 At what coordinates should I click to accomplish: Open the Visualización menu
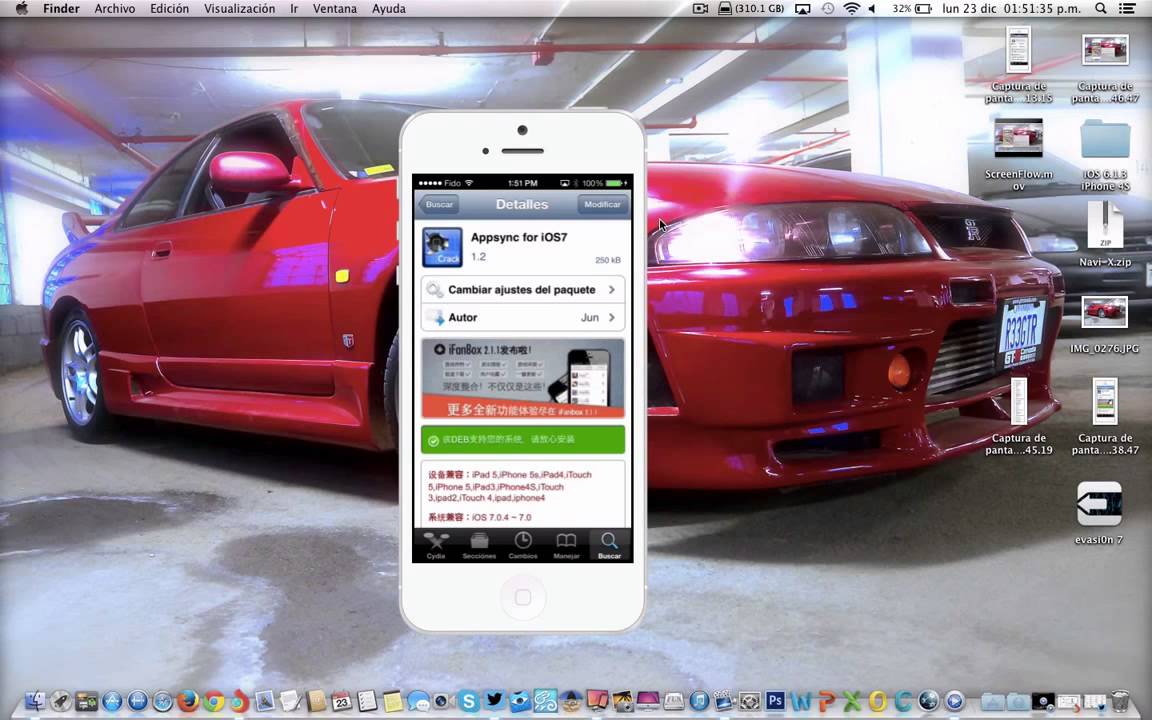[240, 9]
